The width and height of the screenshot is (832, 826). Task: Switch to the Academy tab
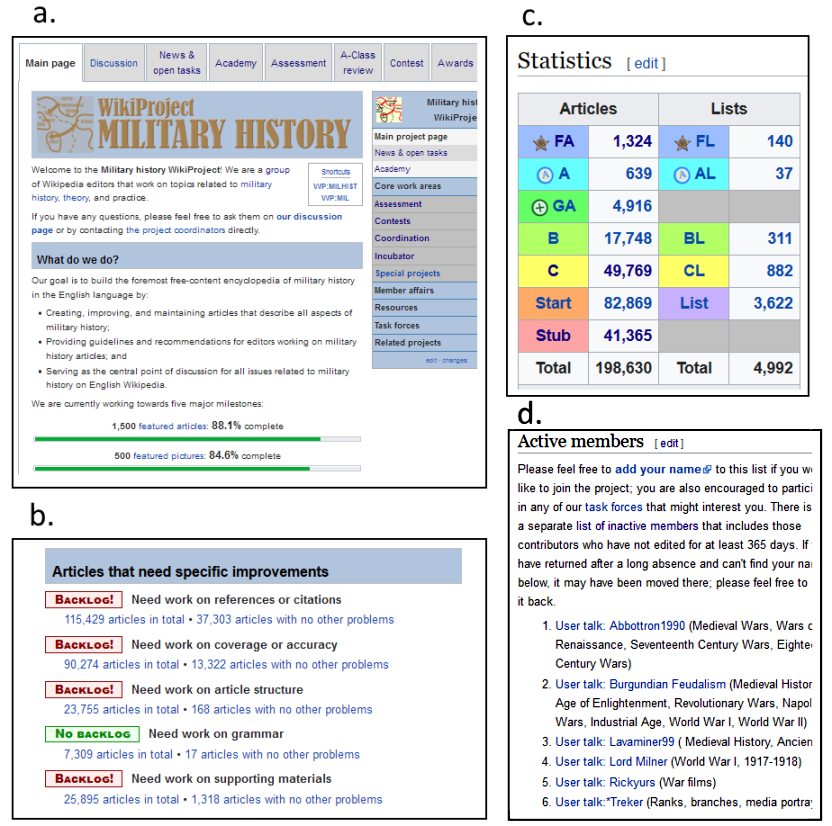click(x=236, y=63)
